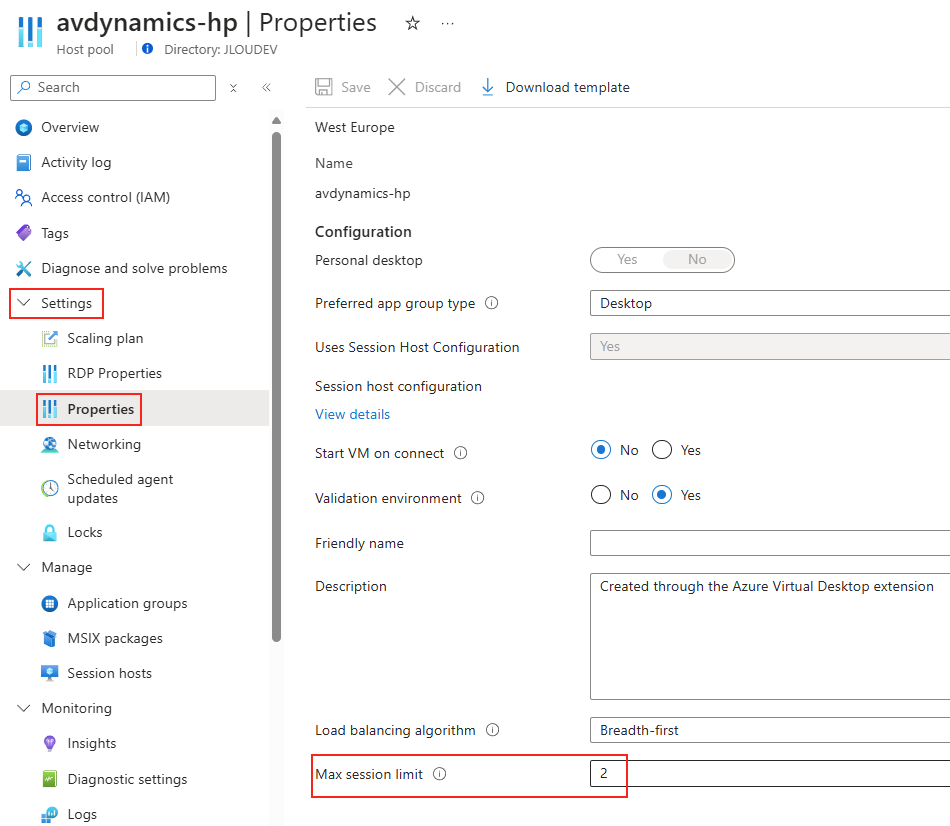Select No for Start VM on connect
The height and width of the screenshot is (826, 950).
coord(601,450)
